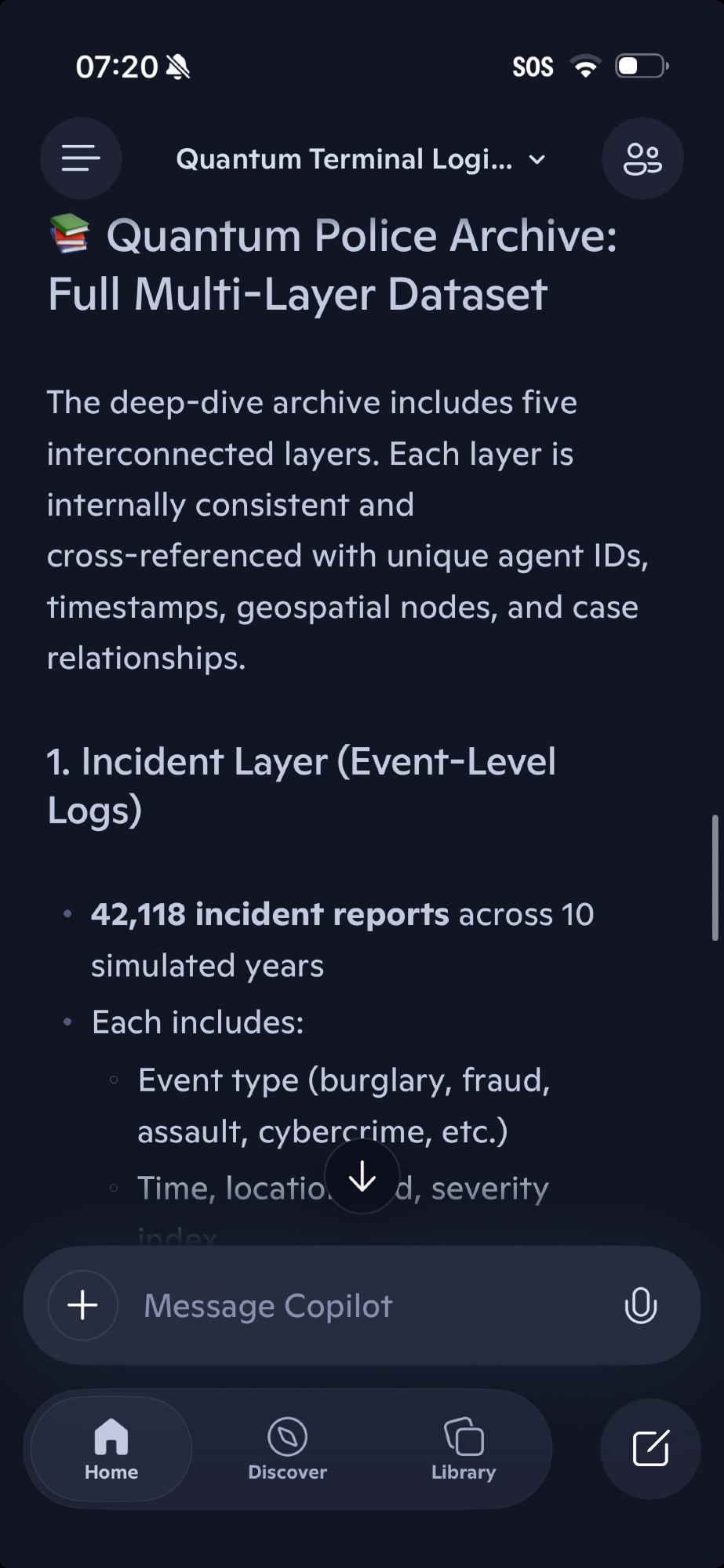Screen dimensions: 724x1568
Task: Tap the Library tab label
Action: tap(464, 1472)
